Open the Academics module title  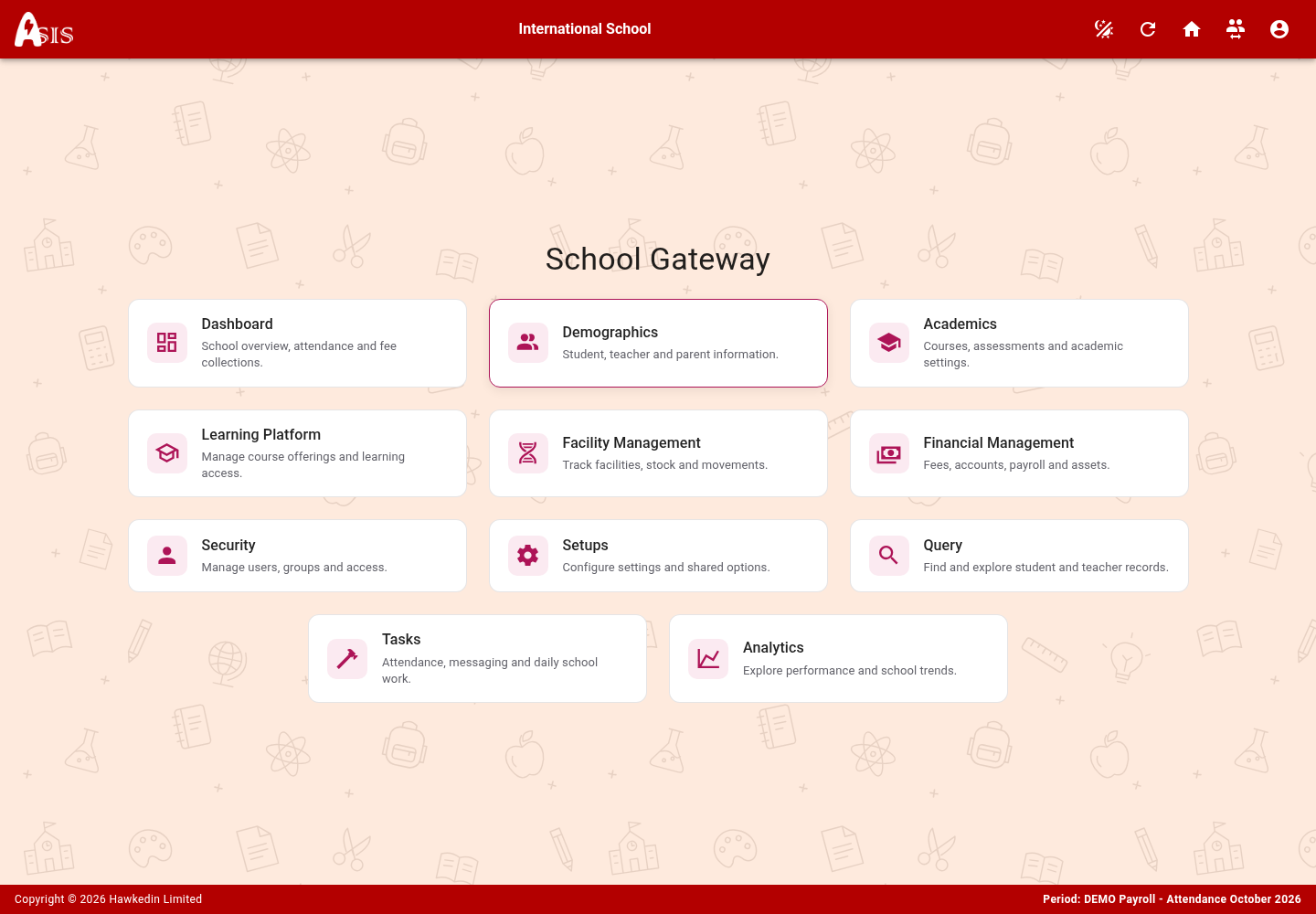[960, 324]
